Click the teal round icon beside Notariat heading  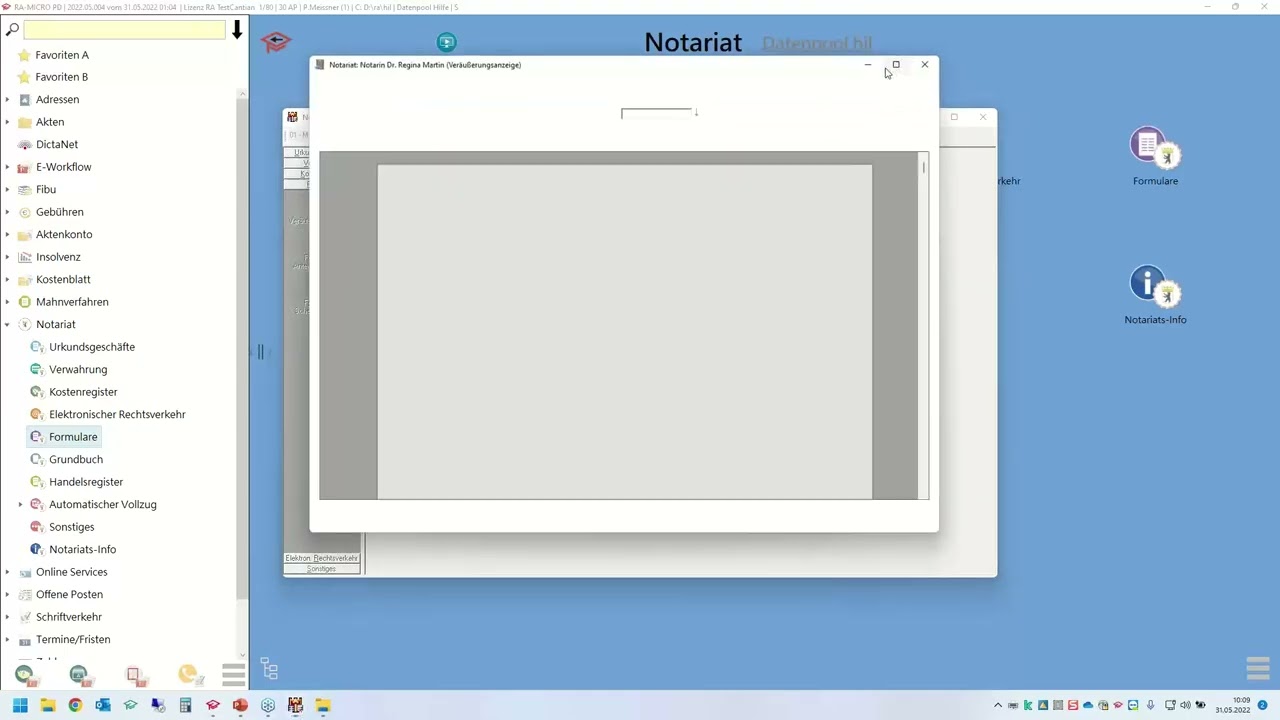coord(447,42)
